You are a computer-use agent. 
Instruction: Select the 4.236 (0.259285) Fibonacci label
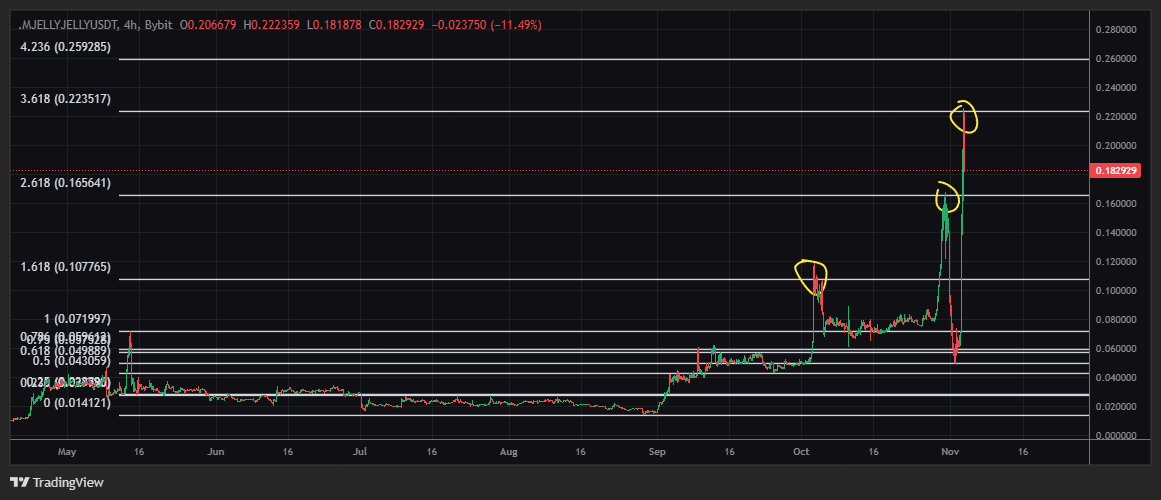(x=65, y=46)
